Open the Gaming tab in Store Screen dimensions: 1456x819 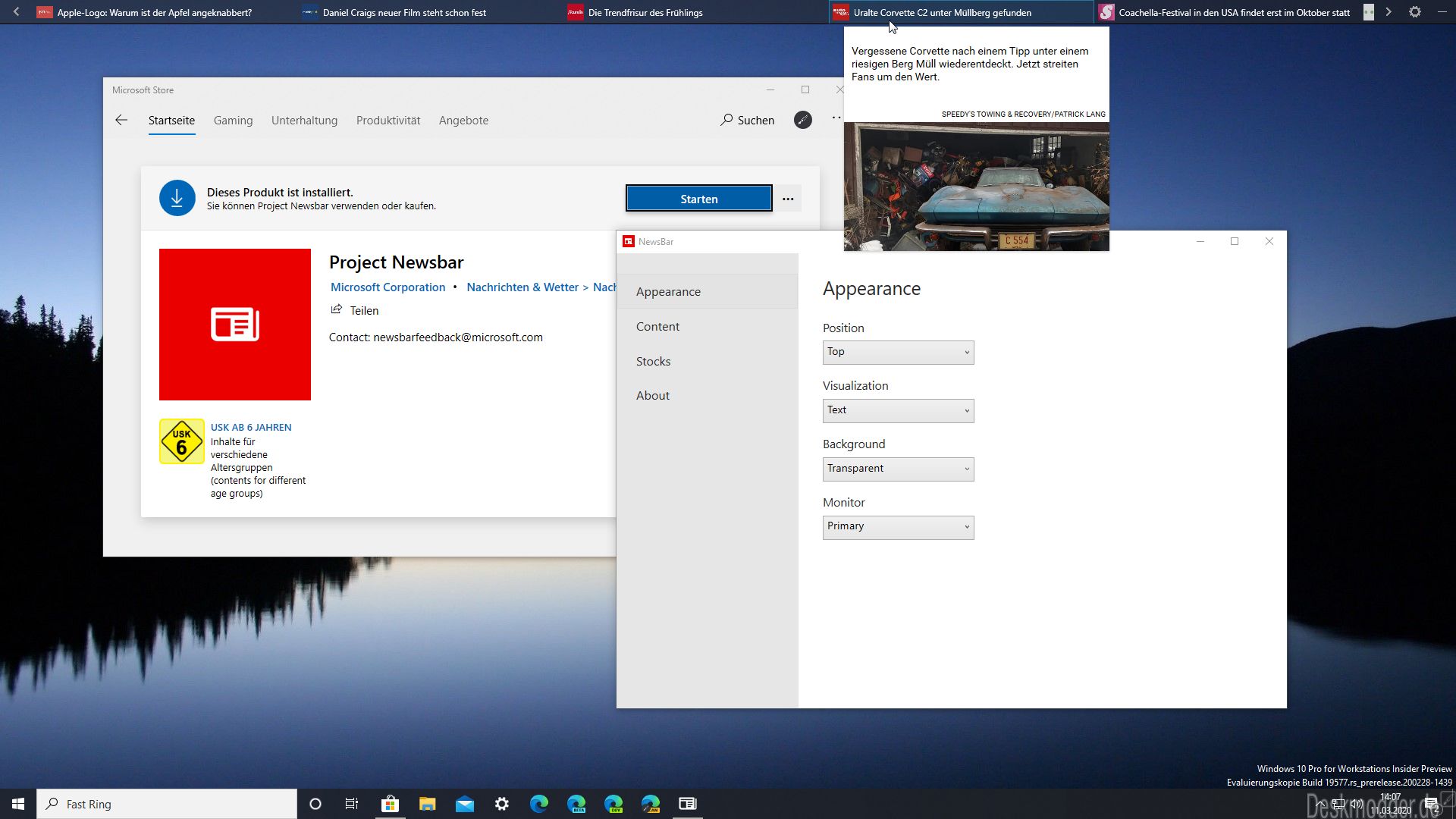point(233,120)
